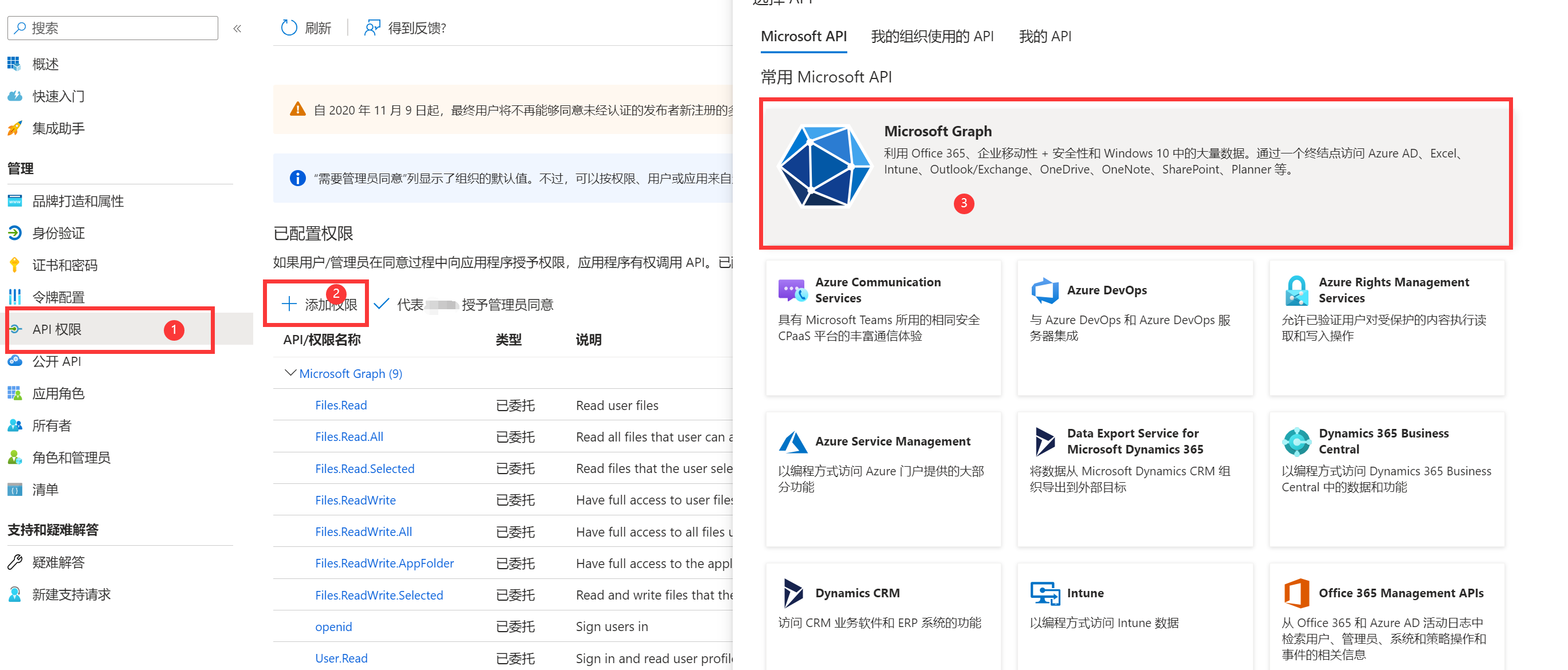Open the openid permission link

(333, 627)
